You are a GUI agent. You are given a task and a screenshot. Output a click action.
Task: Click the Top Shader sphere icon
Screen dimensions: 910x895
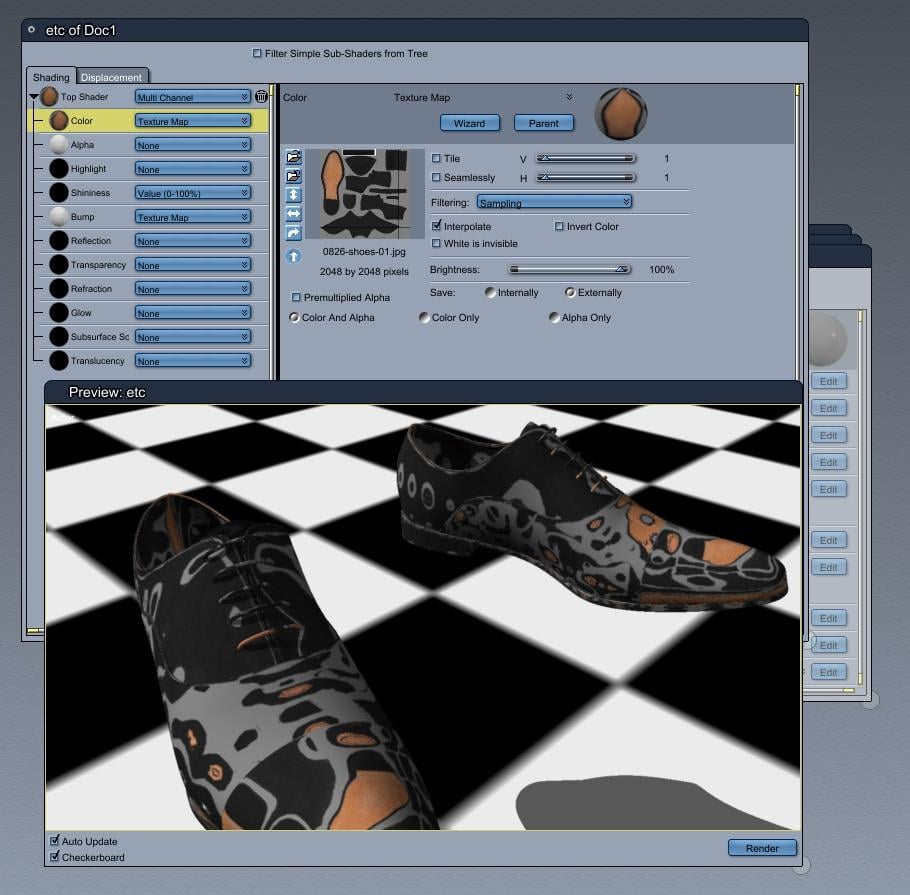click(49, 97)
